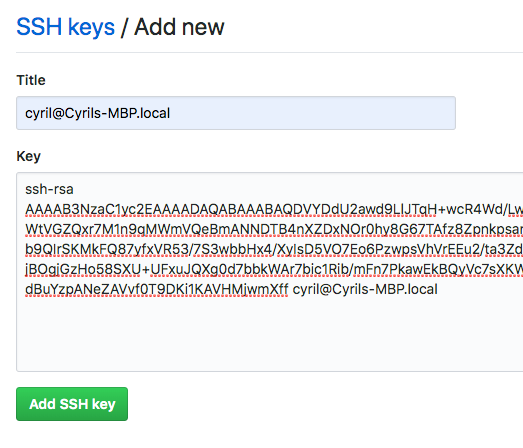Screen dimensions: 523x448
Task: Click the Add SSH key button
Action: (x=72, y=404)
